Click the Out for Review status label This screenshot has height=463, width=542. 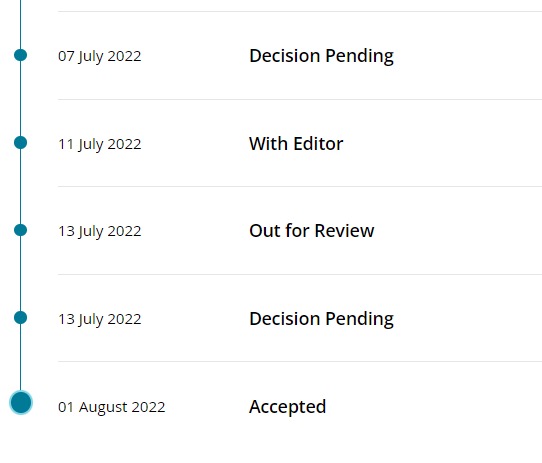click(x=311, y=231)
